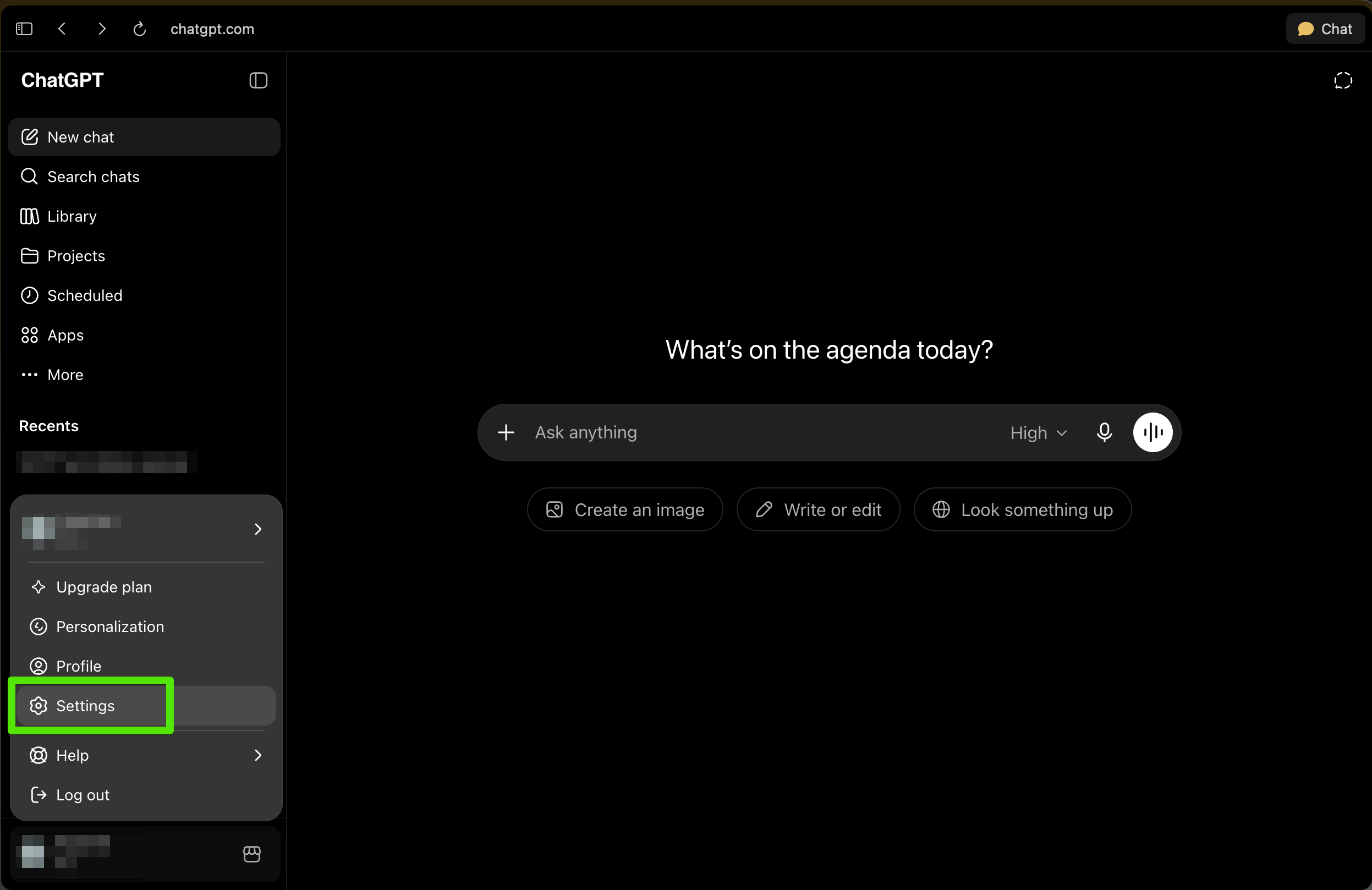Click the chatgpt.com address text
This screenshot has height=890, width=1372.
(212, 29)
